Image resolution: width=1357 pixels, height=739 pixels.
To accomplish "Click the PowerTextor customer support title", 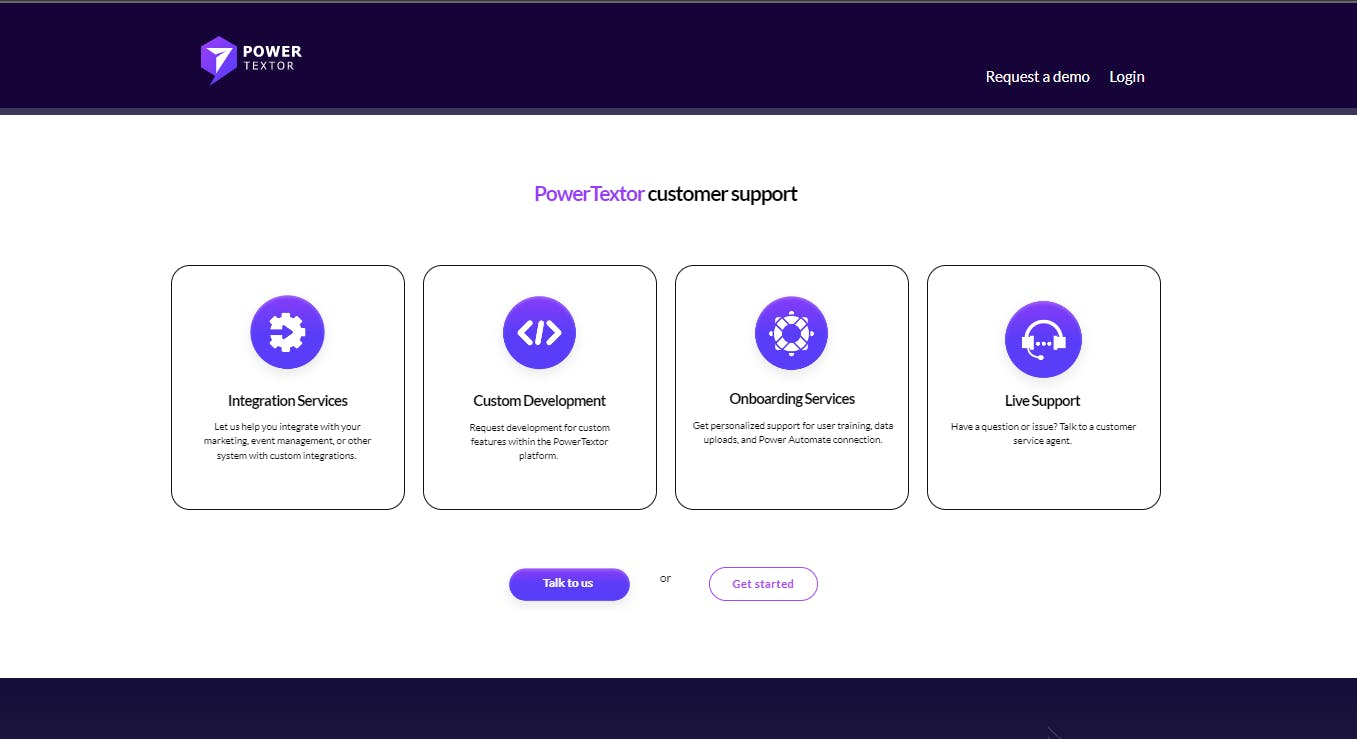I will click(665, 194).
